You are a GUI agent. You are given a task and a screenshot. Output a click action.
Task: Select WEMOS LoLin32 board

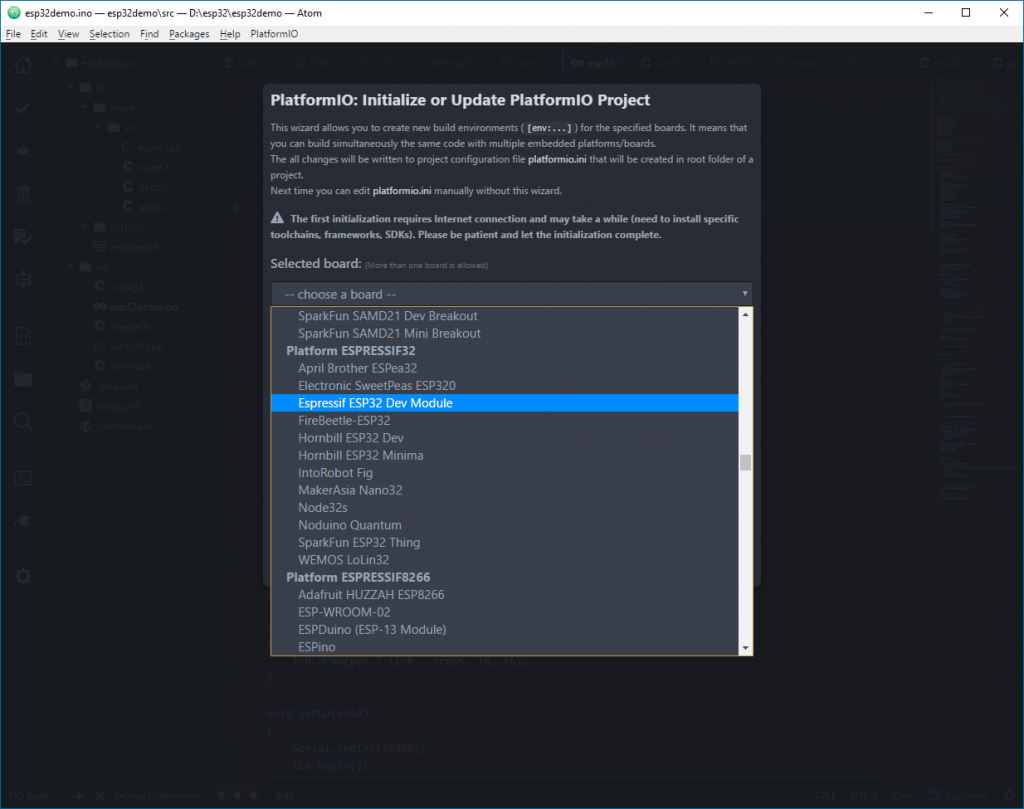(x=505, y=560)
